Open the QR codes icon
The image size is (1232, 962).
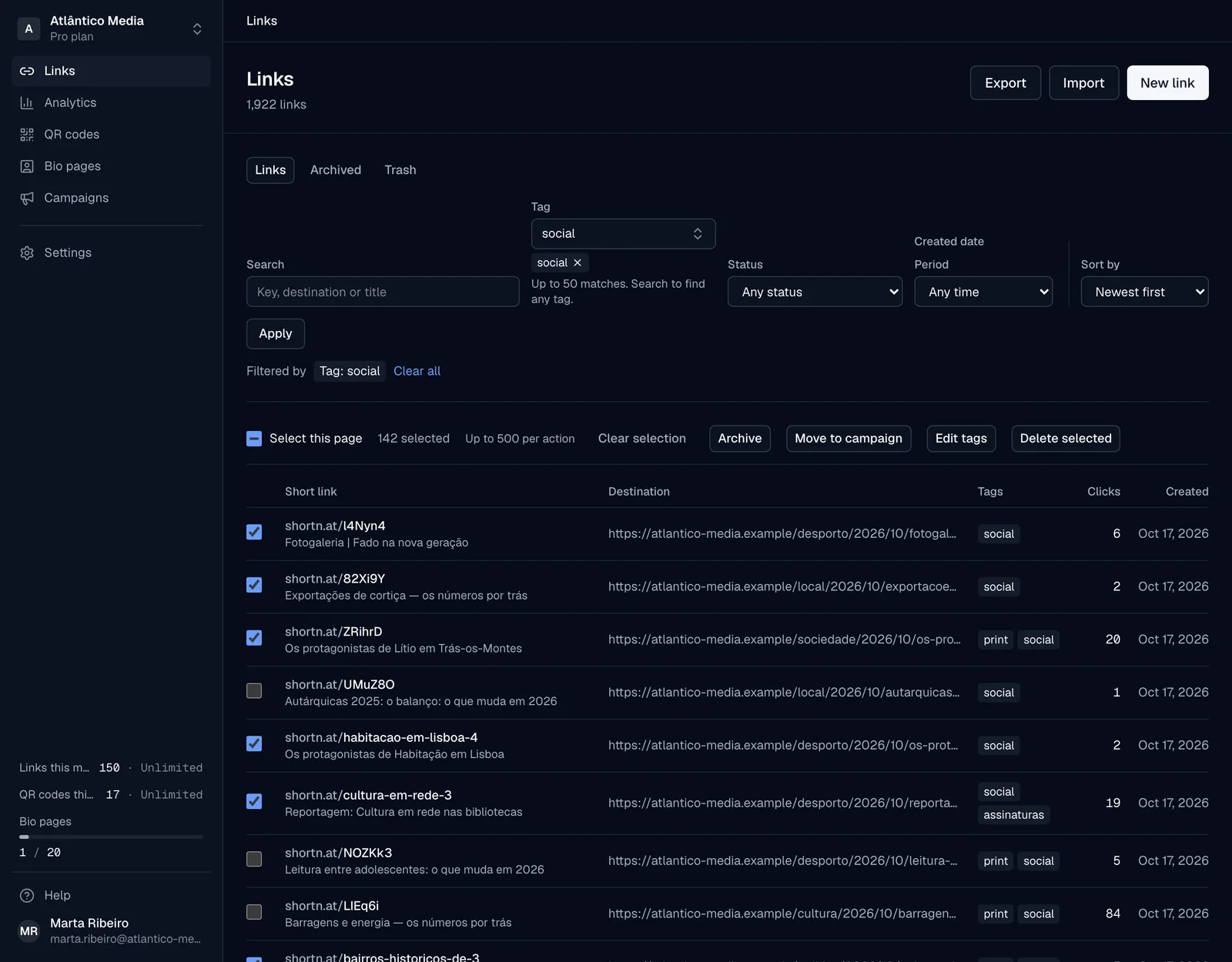pos(27,135)
